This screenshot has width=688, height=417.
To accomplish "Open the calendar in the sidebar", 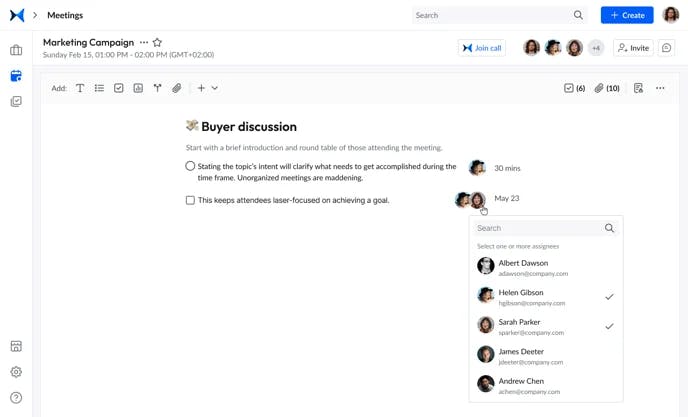I will 16,76.
